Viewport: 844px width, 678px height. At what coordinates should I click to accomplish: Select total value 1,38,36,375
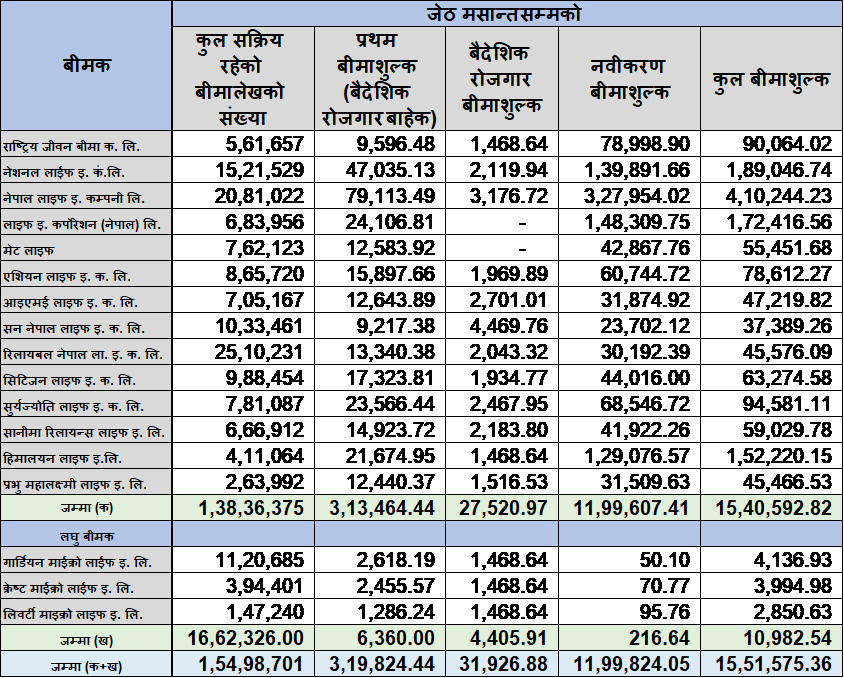click(251, 507)
